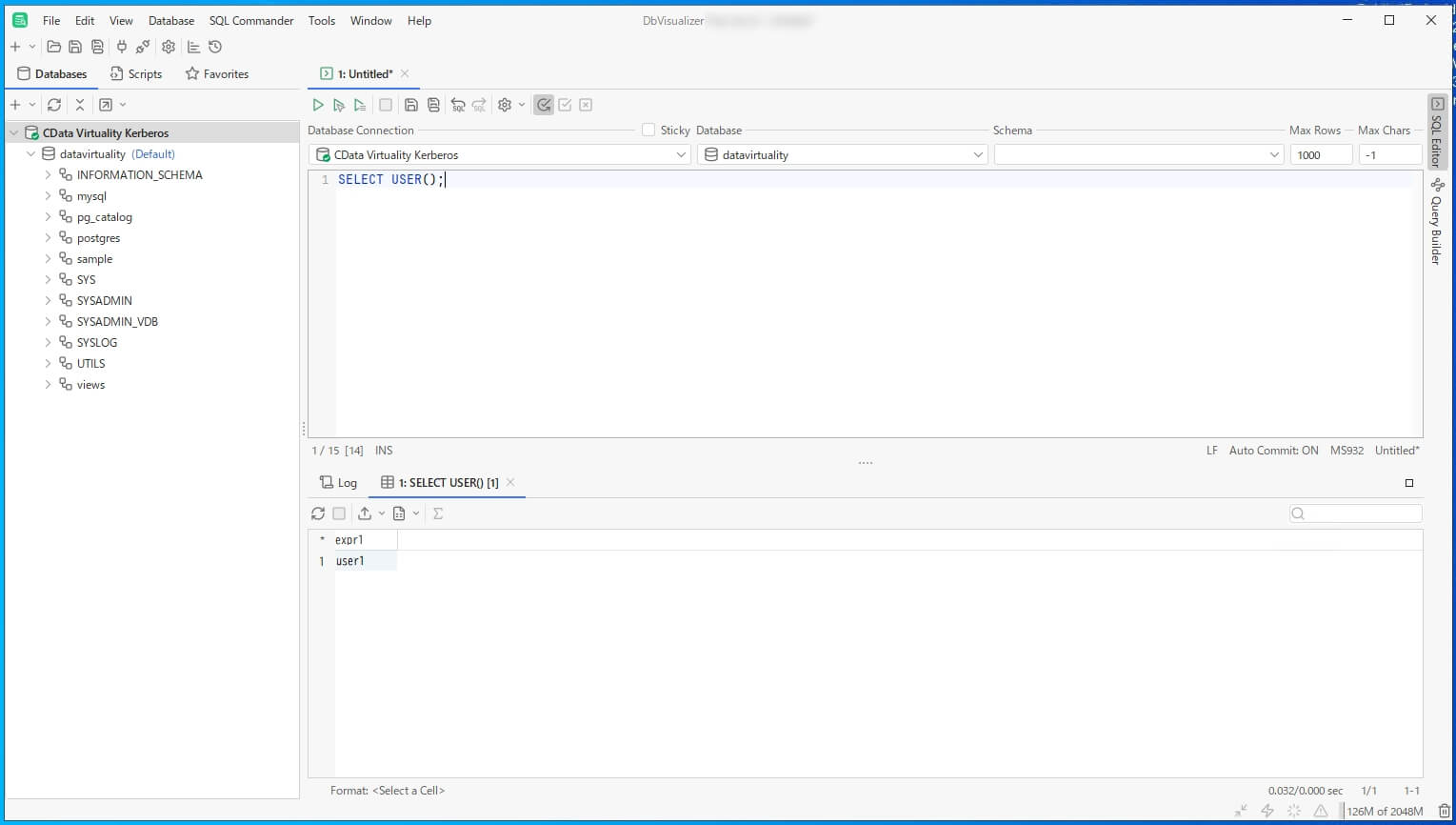Expand the mysql schema node

(48, 196)
